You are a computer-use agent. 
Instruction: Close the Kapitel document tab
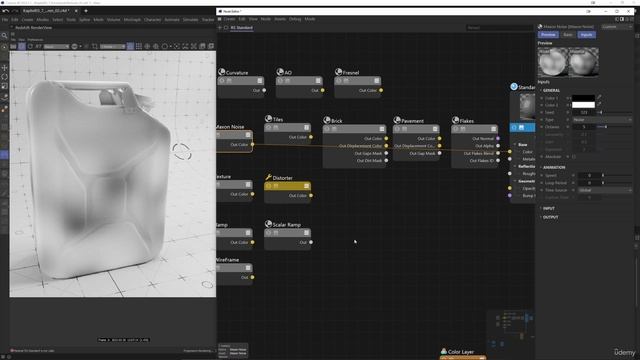76,11
